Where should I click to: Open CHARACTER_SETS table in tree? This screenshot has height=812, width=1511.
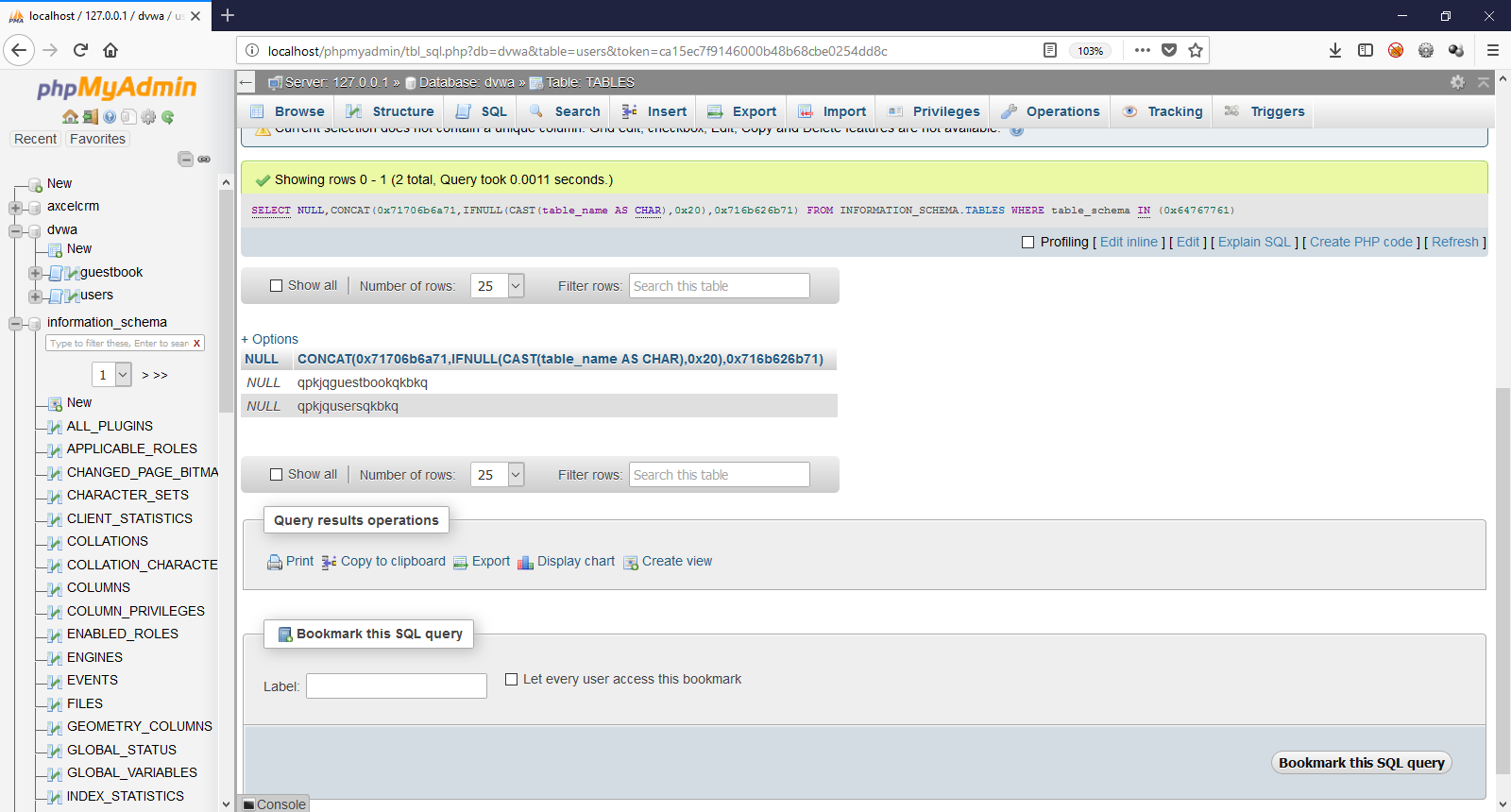coord(127,495)
